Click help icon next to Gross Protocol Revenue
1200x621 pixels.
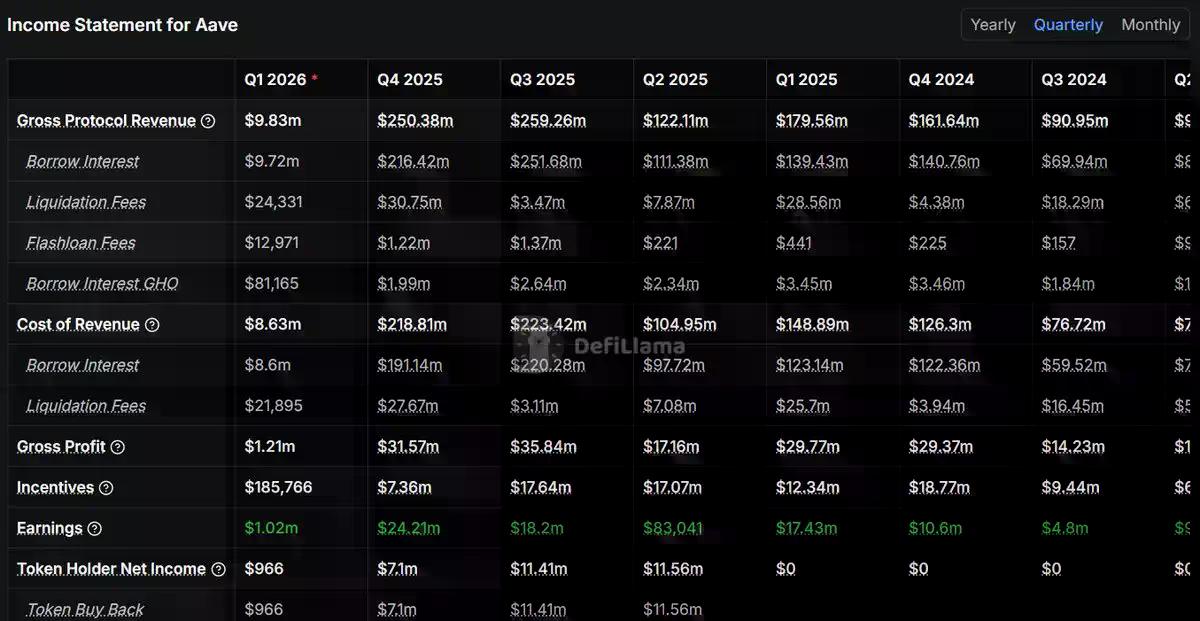tap(208, 121)
